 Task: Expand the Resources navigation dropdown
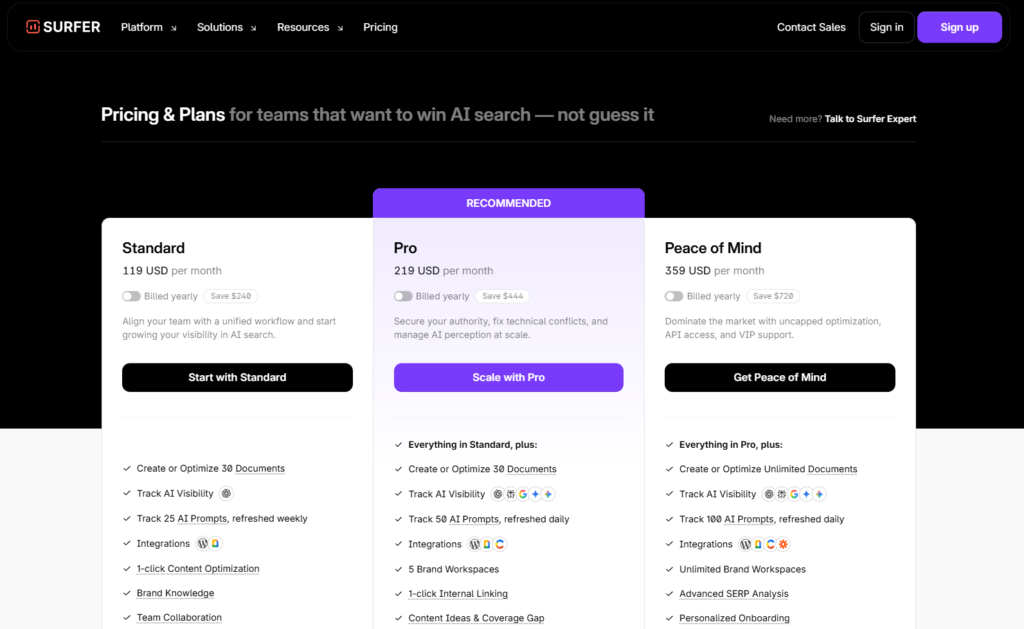point(310,27)
